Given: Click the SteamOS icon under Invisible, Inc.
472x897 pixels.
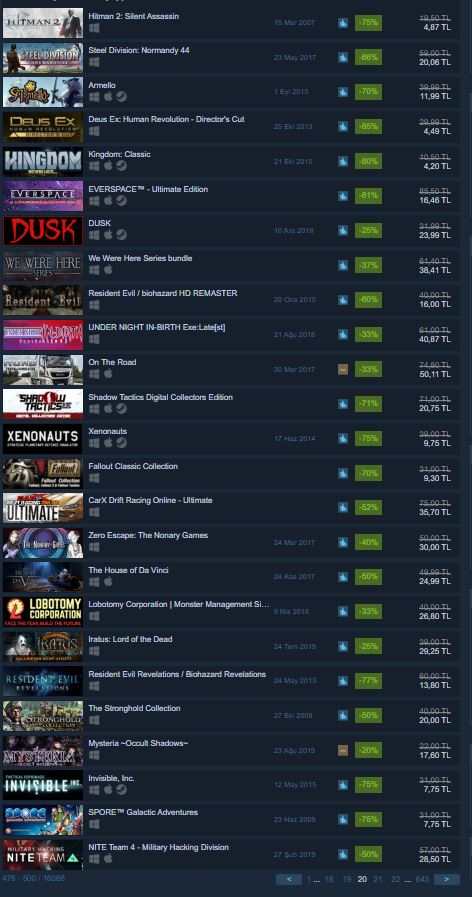Looking at the screenshot, I should coord(121,789).
